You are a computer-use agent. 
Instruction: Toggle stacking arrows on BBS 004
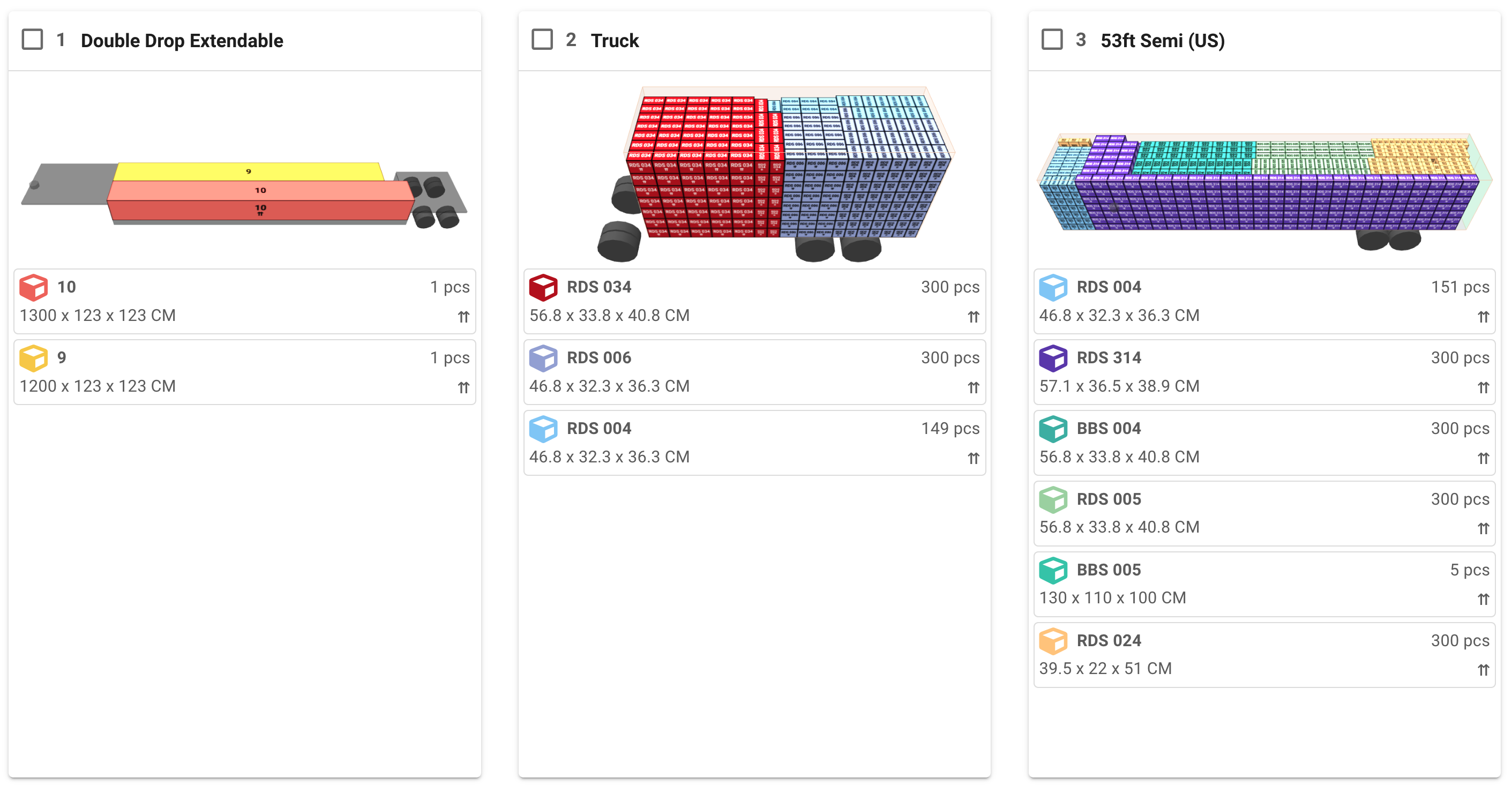pyautogui.click(x=1482, y=458)
